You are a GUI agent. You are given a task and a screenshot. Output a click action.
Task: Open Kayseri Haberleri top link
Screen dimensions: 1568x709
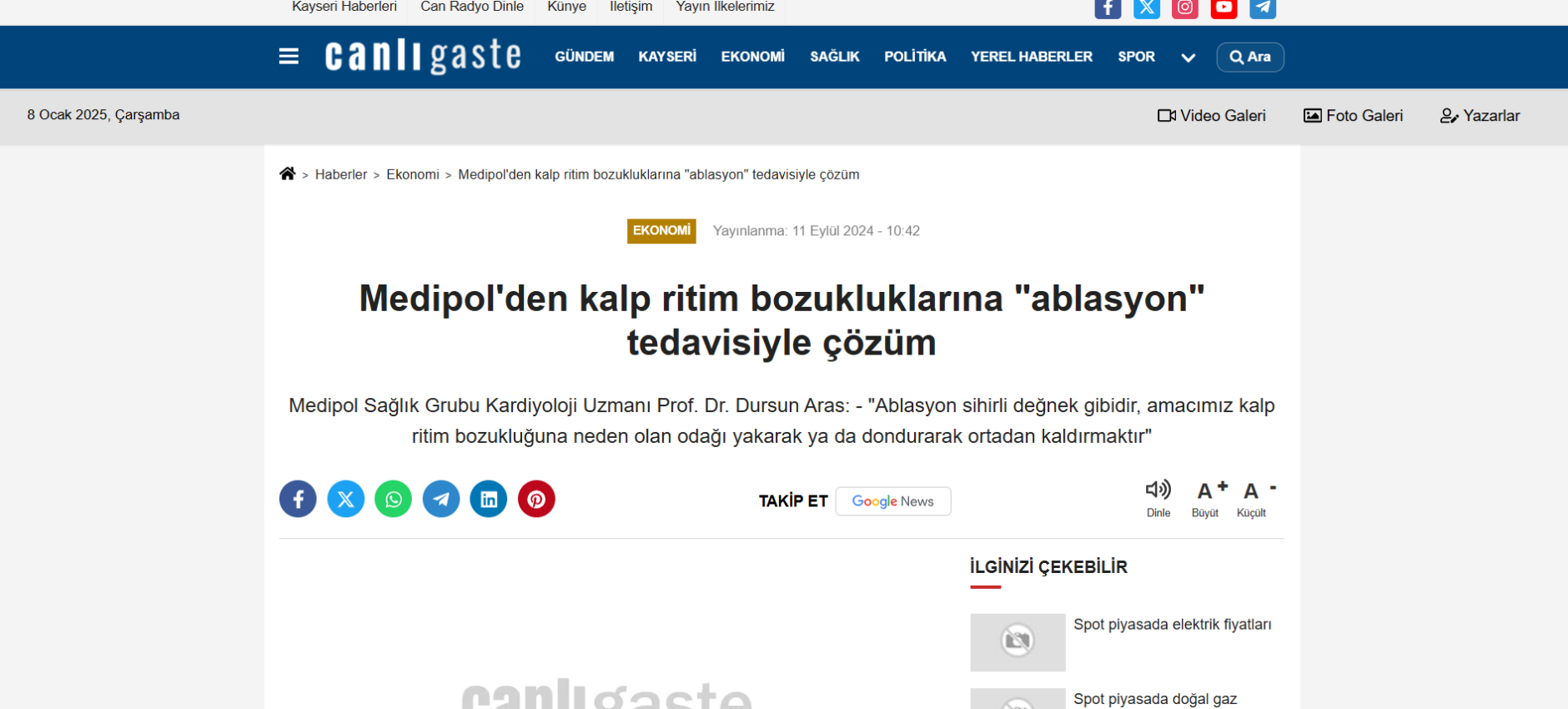[344, 7]
